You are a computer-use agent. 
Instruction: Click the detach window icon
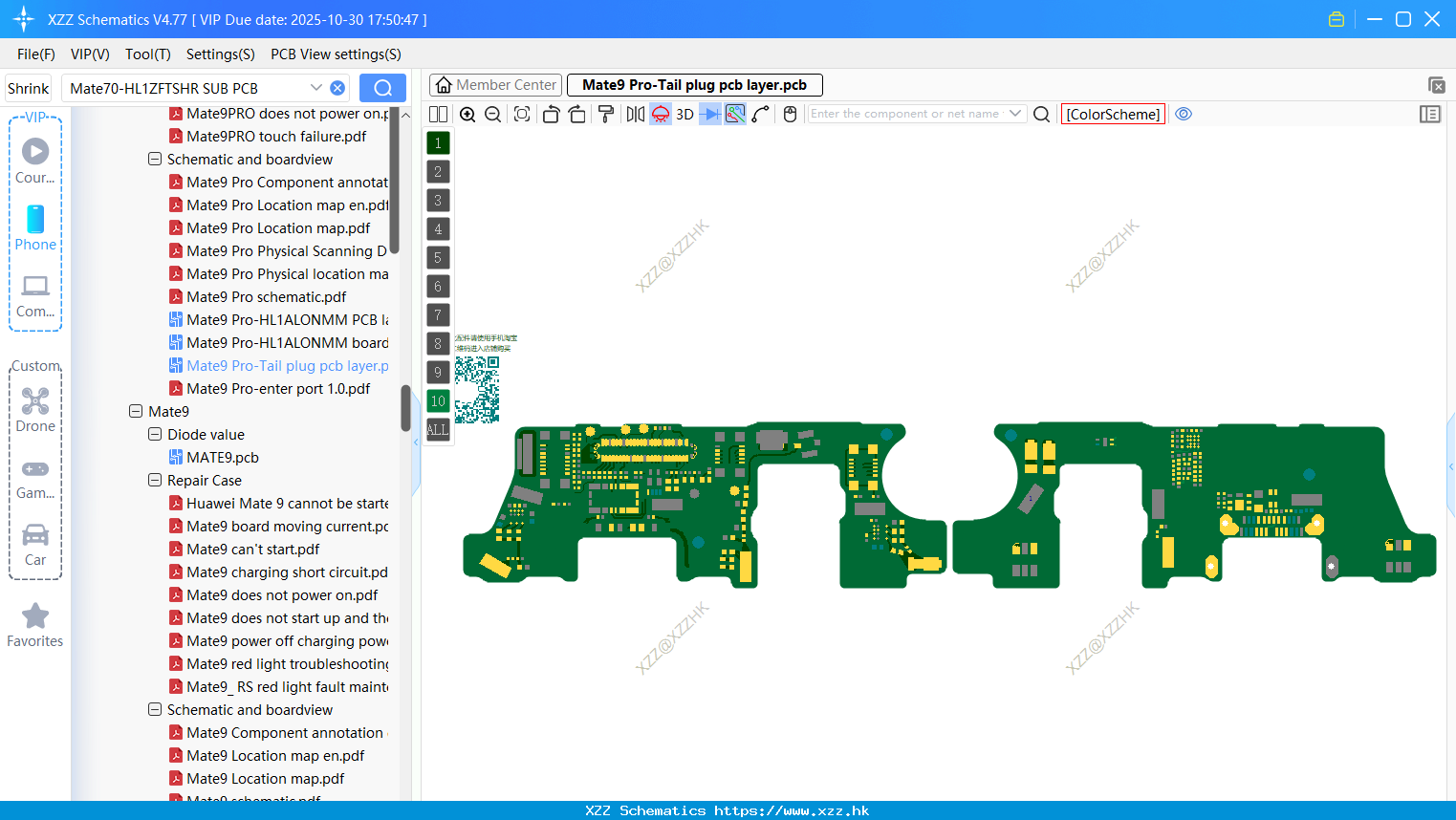point(1436,85)
